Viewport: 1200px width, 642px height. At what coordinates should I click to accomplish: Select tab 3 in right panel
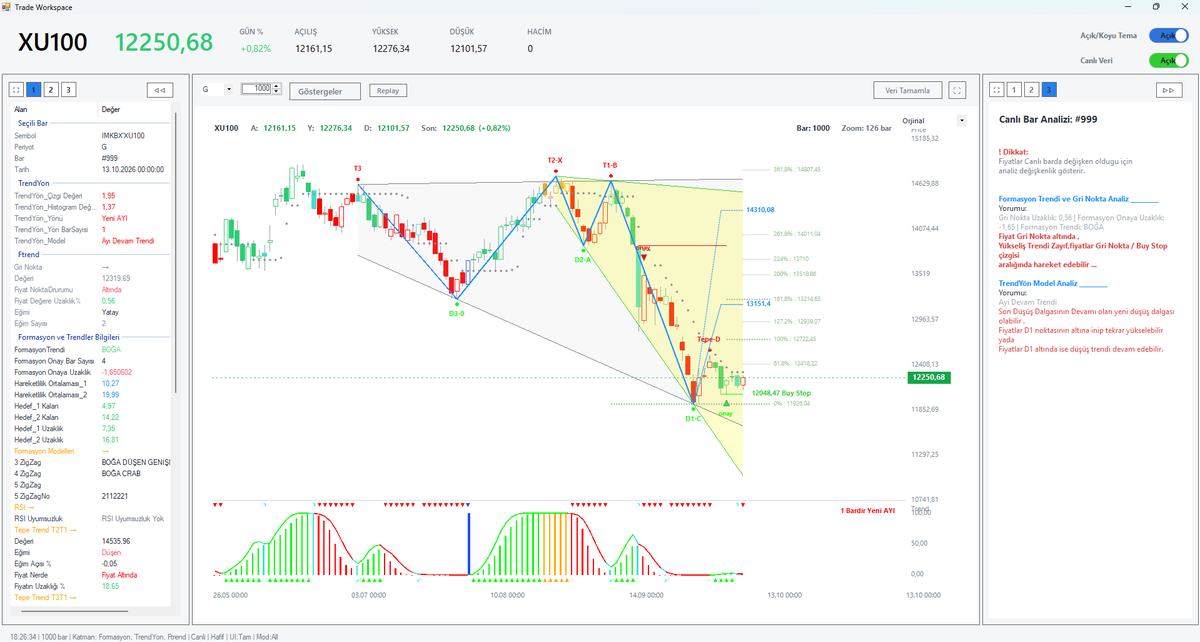click(x=1048, y=89)
